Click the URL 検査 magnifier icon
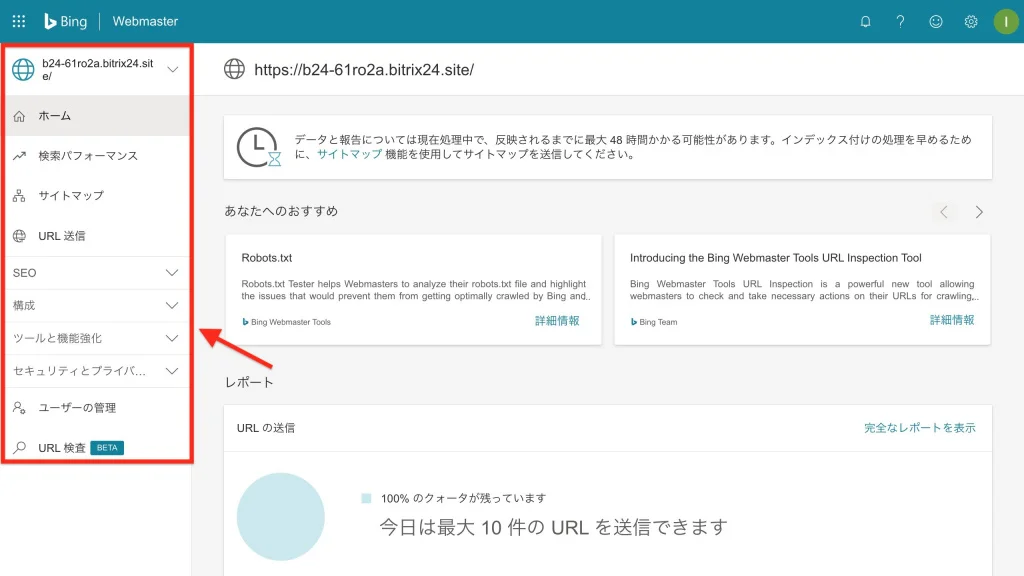Viewport: 1024px width, 576px height. 20,447
